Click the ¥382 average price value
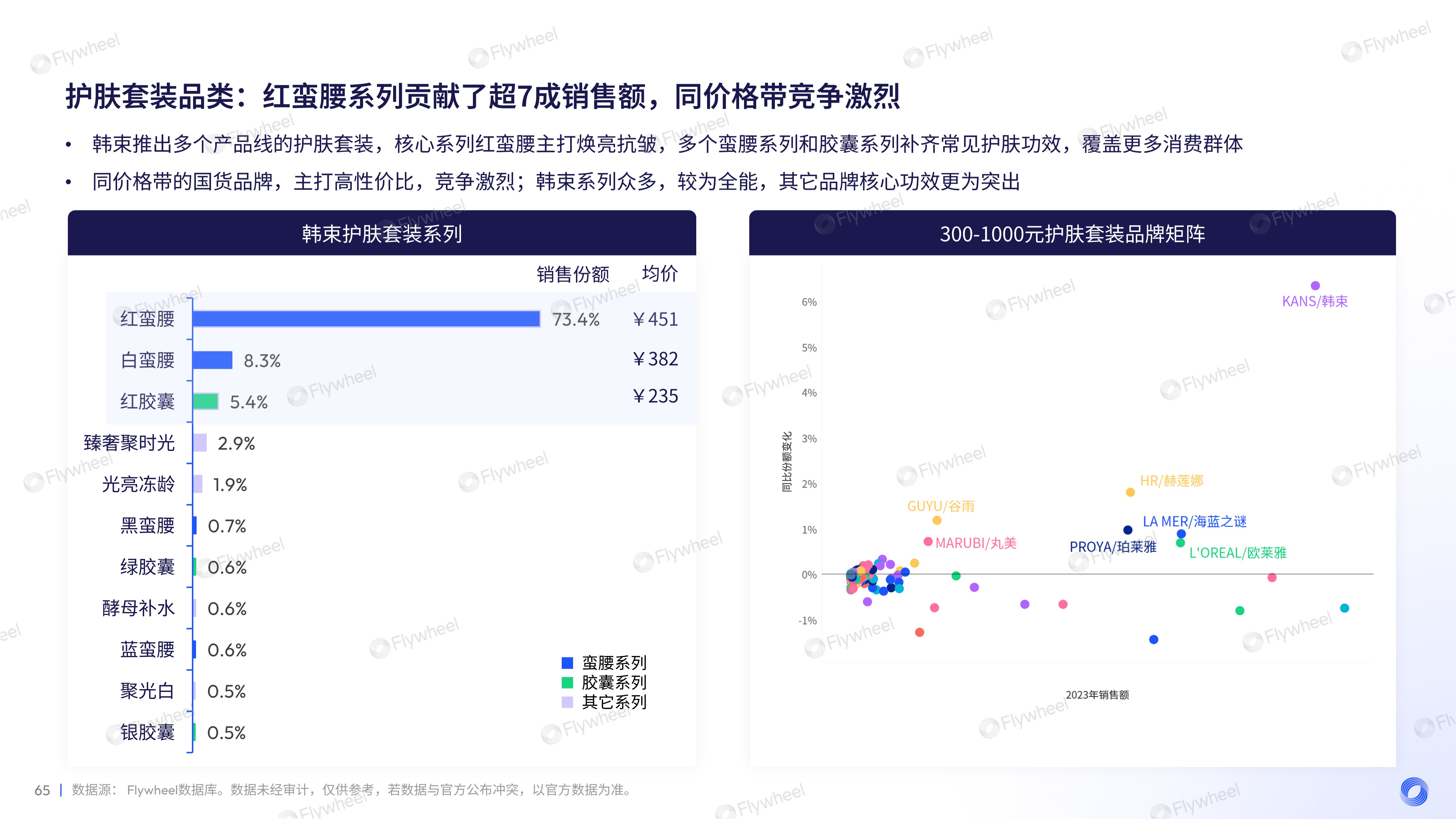This screenshot has width=1456, height=819. [x=655, y=359]
